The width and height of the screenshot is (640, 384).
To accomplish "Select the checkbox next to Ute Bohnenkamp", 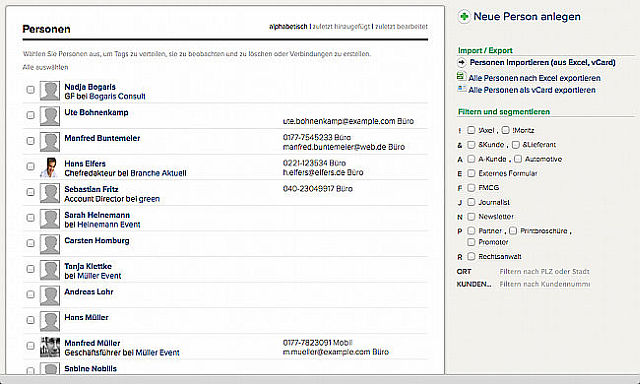I will coord(30,115).
